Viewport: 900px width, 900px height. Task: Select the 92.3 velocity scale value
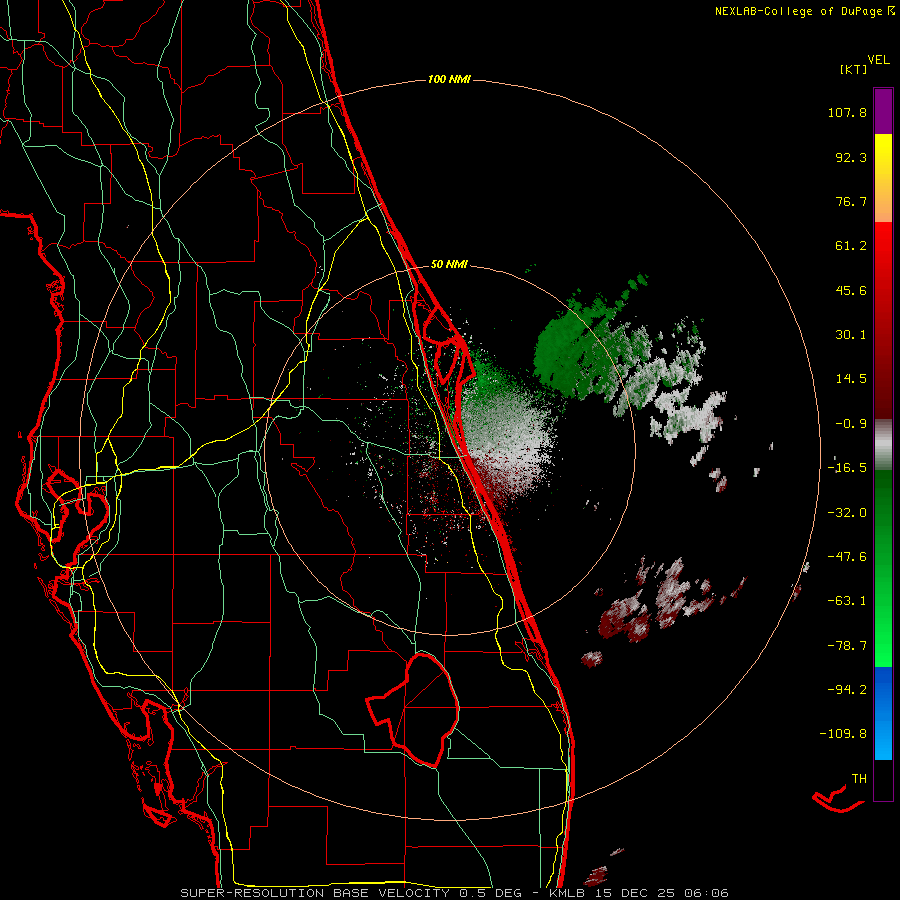851,157
